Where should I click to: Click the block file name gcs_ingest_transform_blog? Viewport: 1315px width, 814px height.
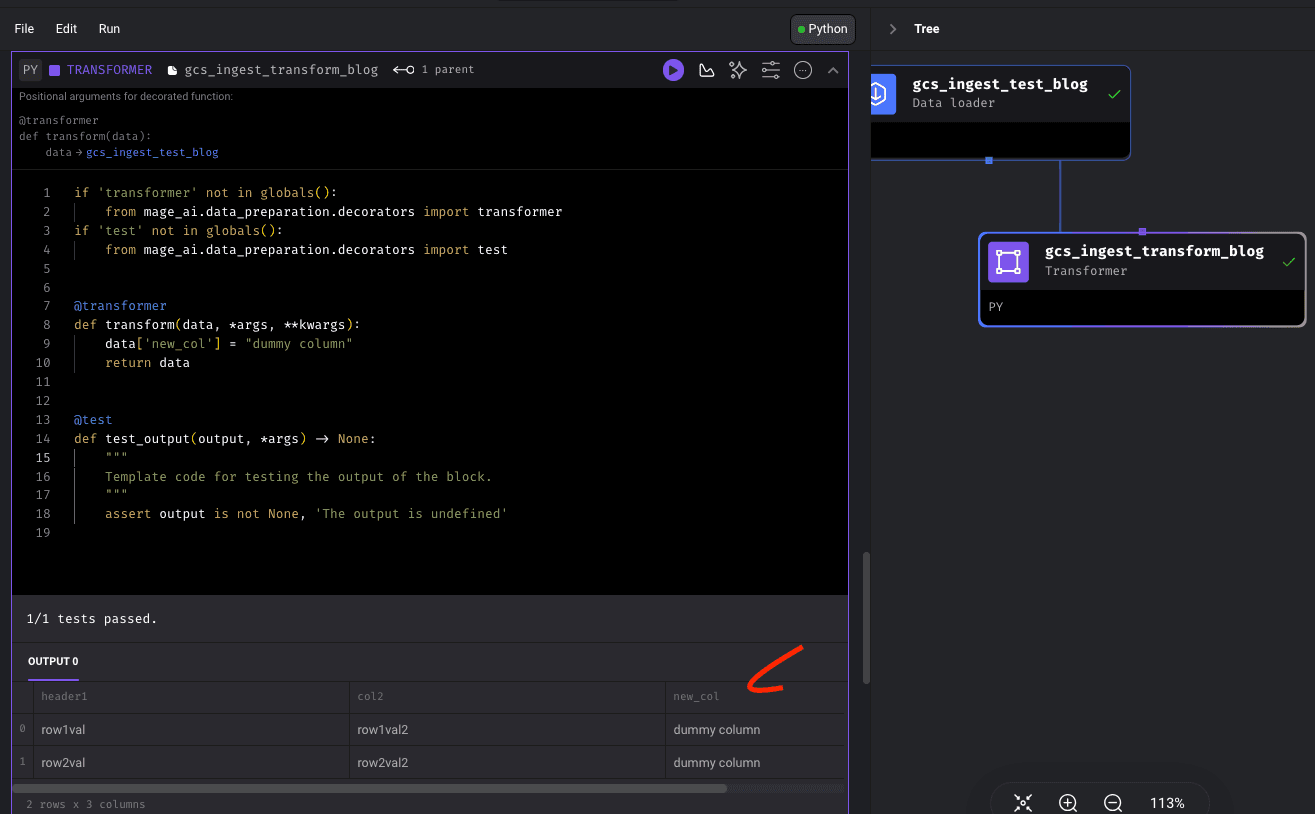(281, 70)
